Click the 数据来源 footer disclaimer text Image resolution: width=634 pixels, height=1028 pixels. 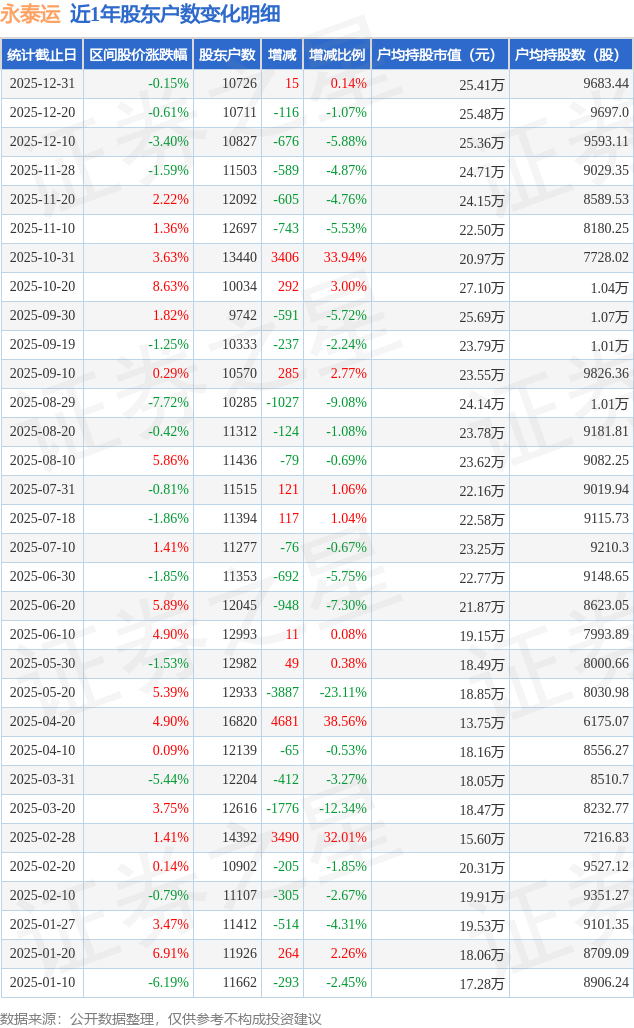tap(162, 1018)
